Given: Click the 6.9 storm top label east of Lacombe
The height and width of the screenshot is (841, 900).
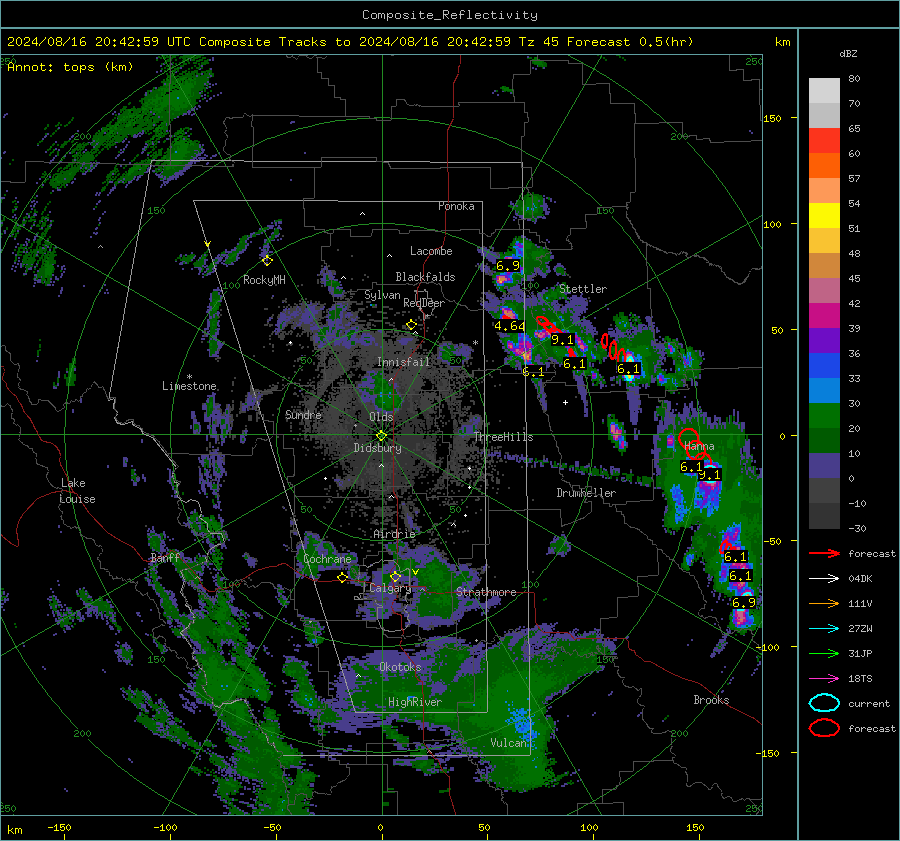Looking at the screenshot, I should (x=508, y=266).
